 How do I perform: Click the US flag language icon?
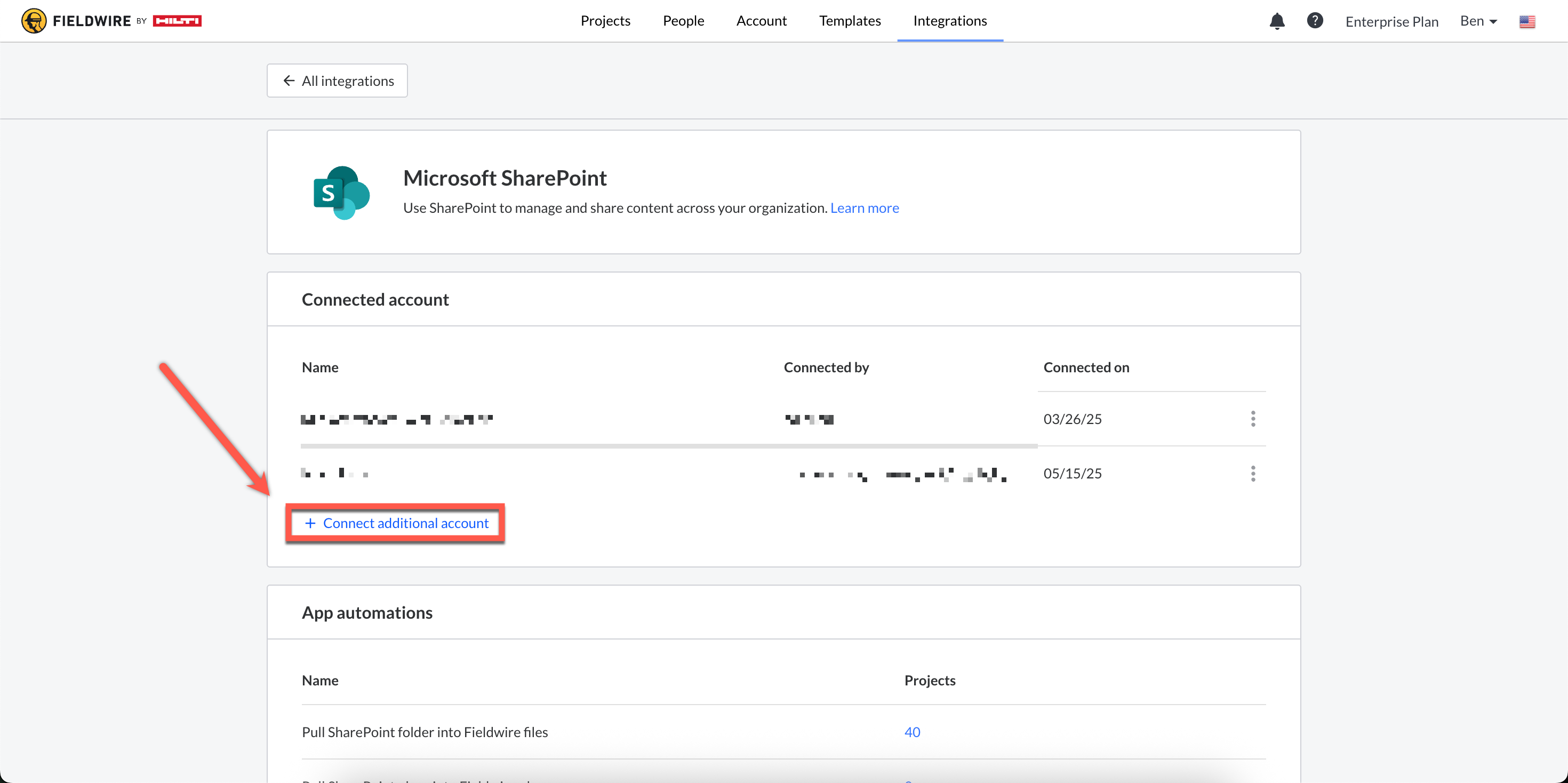pyautogui.click(x=1526, y=22)
